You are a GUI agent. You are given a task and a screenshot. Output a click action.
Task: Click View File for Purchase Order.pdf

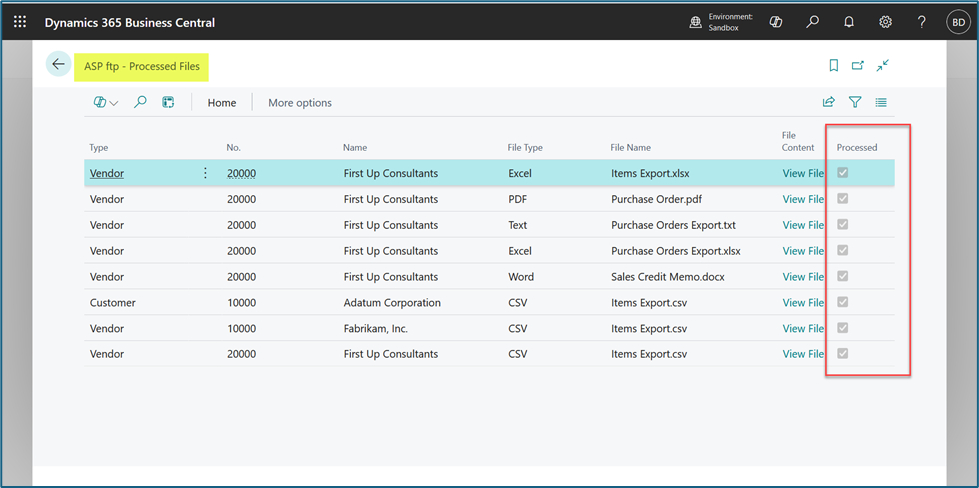click(803, 199)
